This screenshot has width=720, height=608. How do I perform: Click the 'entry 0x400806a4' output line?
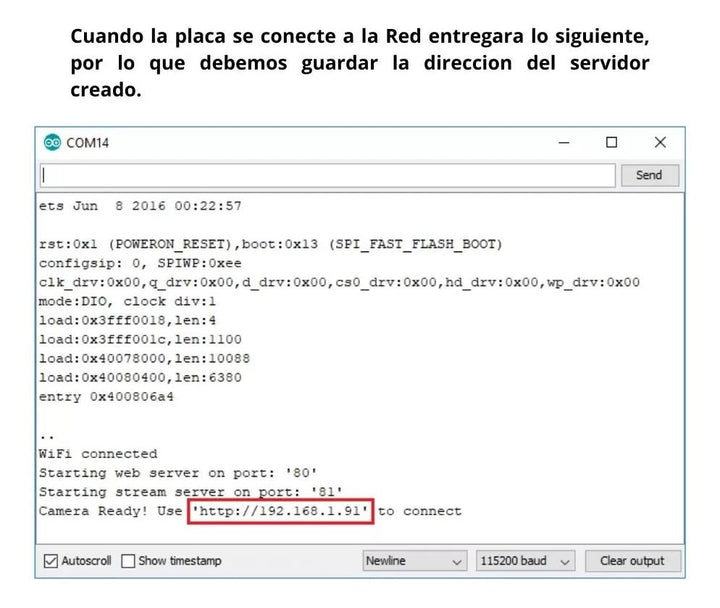[x=107, y=396]
